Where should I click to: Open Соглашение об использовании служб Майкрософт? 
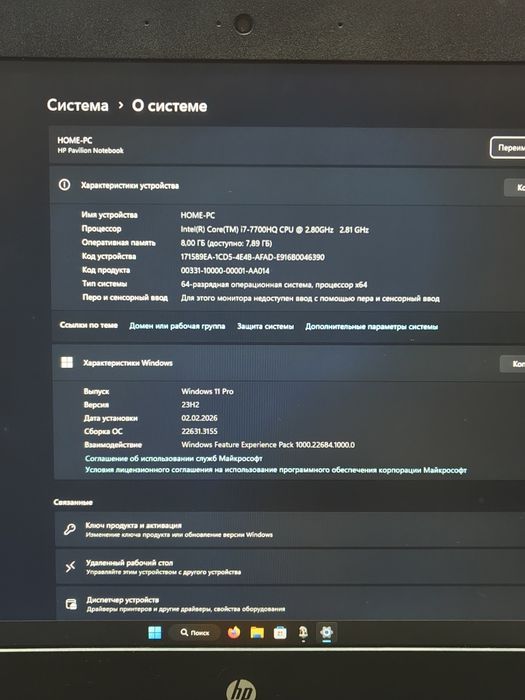point(174,458)
